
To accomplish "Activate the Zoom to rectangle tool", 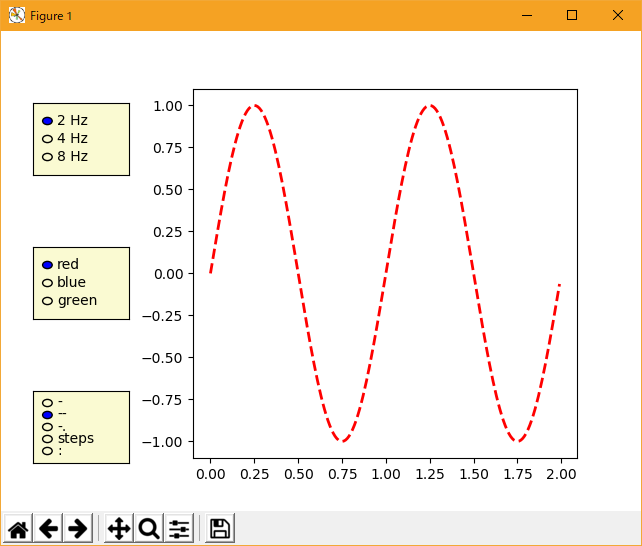I will click(x=149, y=529).
